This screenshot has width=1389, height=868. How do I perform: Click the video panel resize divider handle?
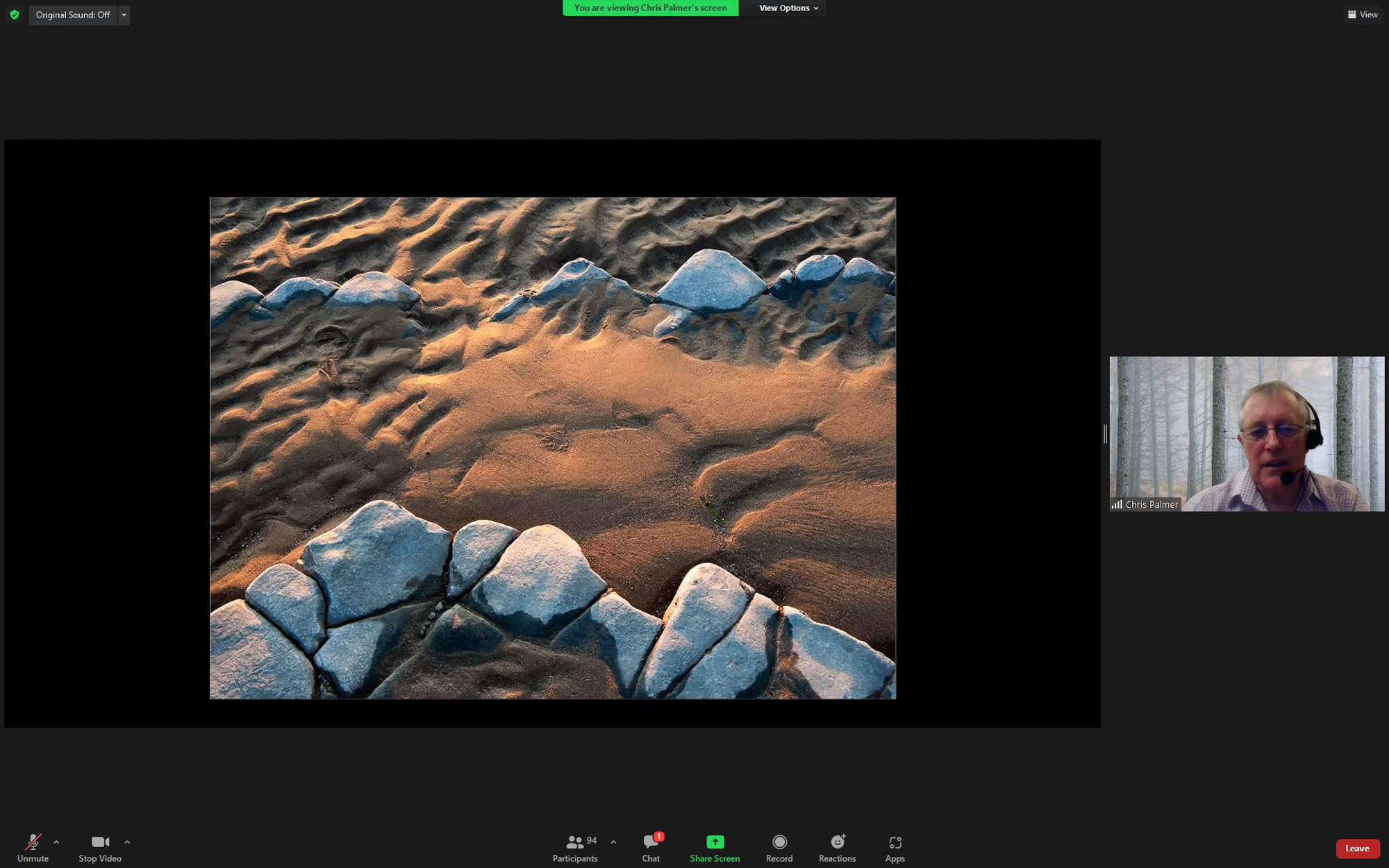click(x=1105, y=434)
